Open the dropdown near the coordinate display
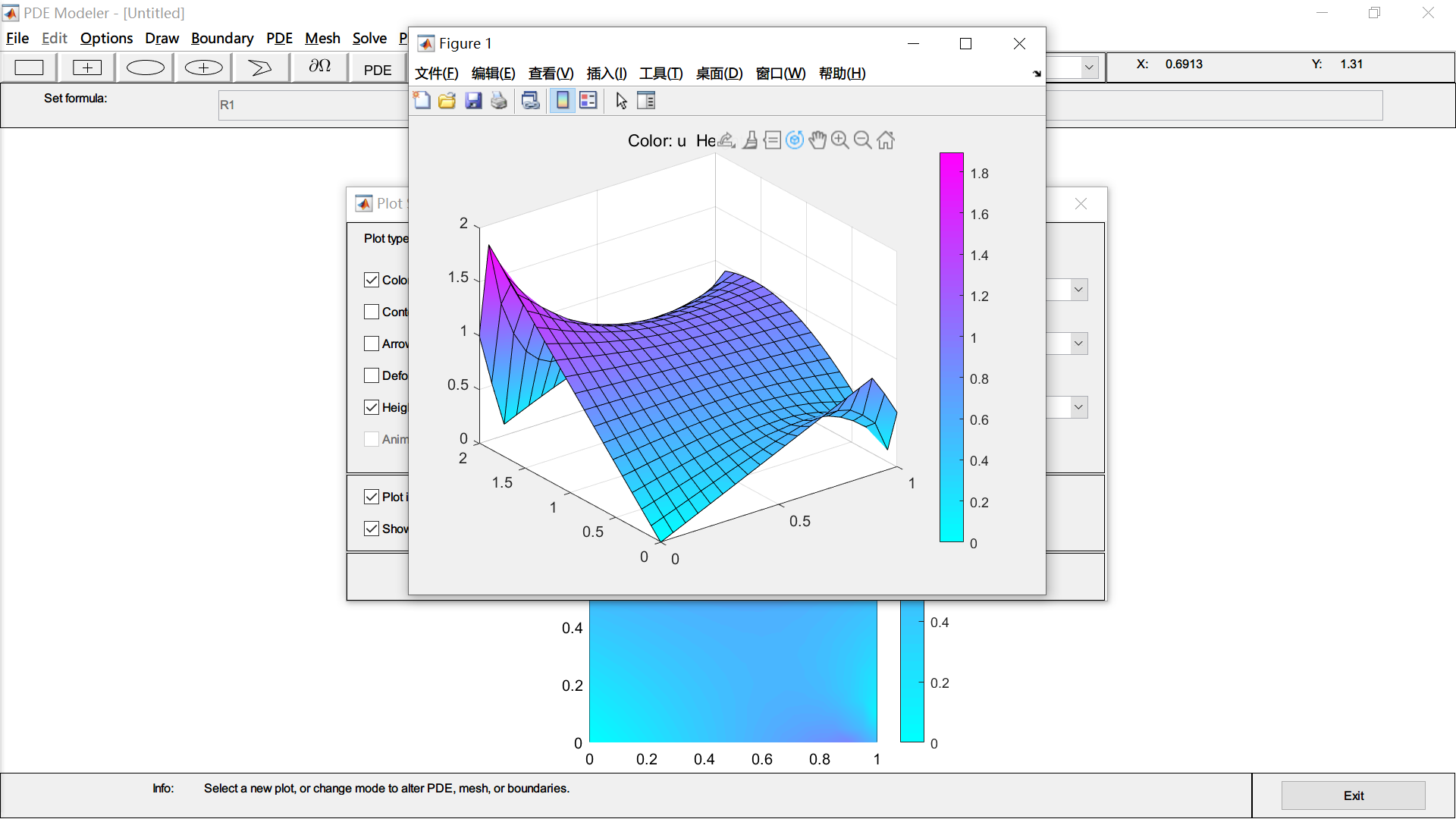 [1089, 67]
